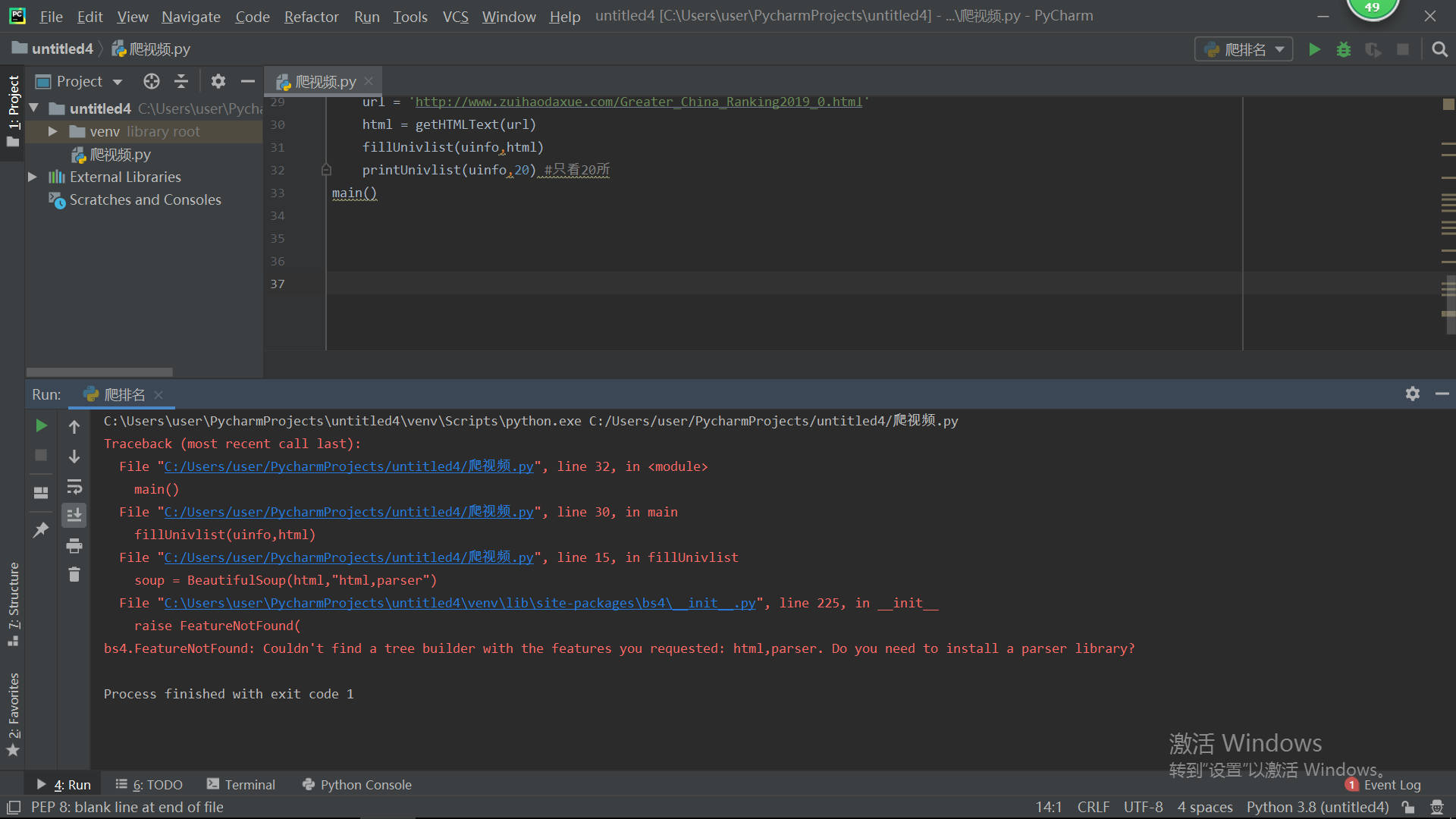This screenshot has height=819, width=1456.
Task: Click the Debug bug icon
Action: (x=1343, y=49)
